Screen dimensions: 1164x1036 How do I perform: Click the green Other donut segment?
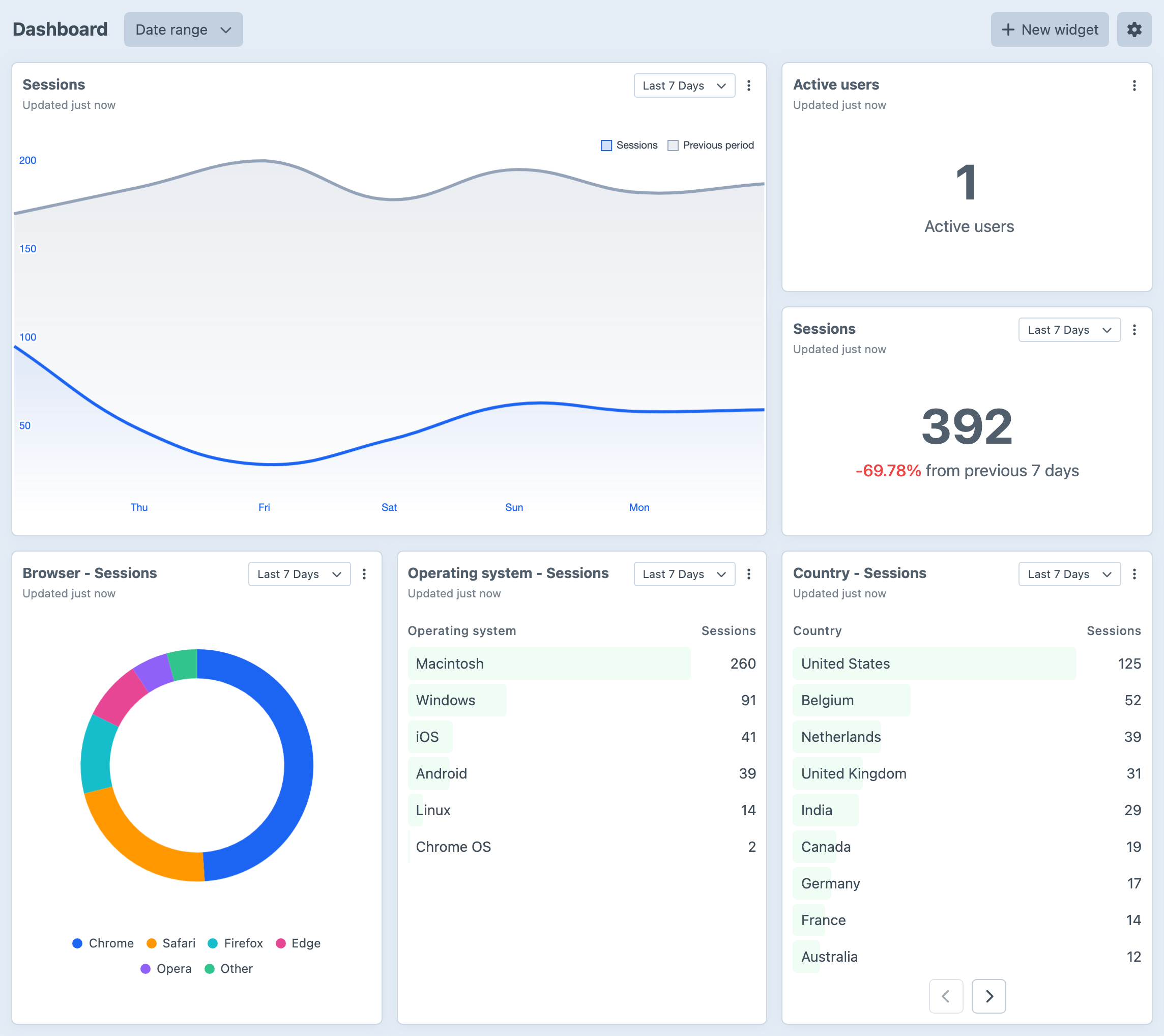pos(183,664)
